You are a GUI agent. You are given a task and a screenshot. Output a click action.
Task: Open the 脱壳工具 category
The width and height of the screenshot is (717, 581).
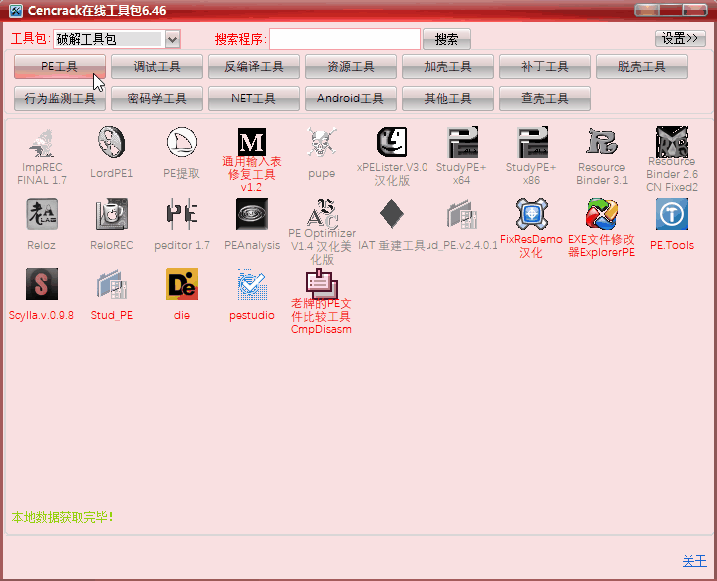642,67
